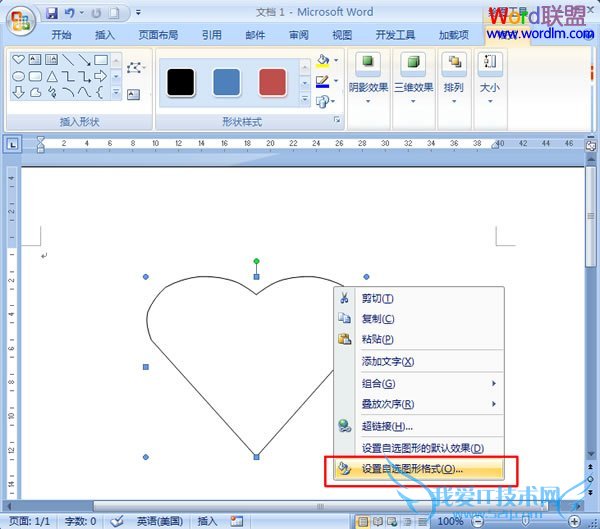Open the Office button menu
The width and height of the screenshot is (600, 529).
21,20
